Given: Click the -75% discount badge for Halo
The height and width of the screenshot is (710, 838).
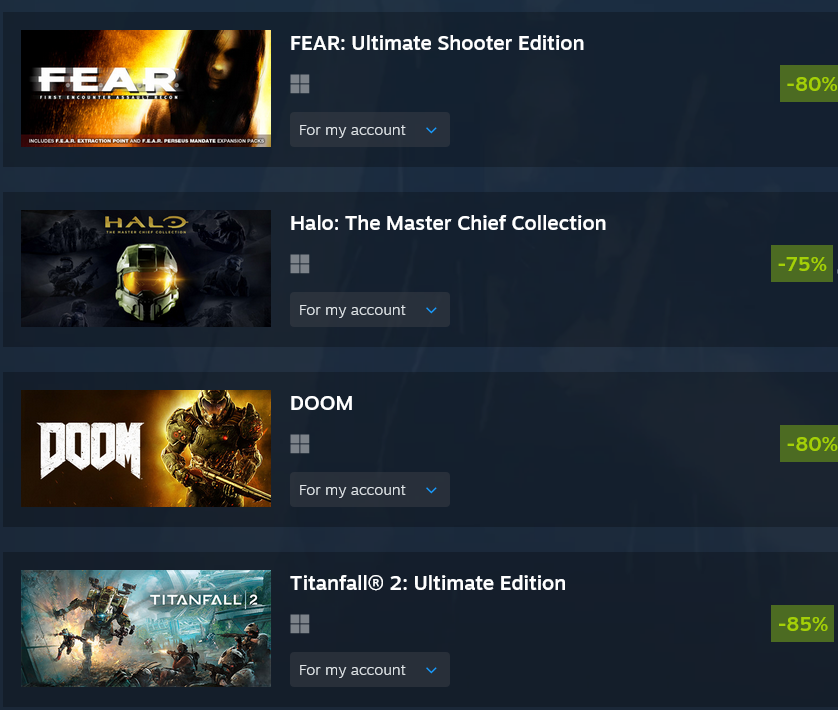Looking at the screenshot, I should [802, 264].
